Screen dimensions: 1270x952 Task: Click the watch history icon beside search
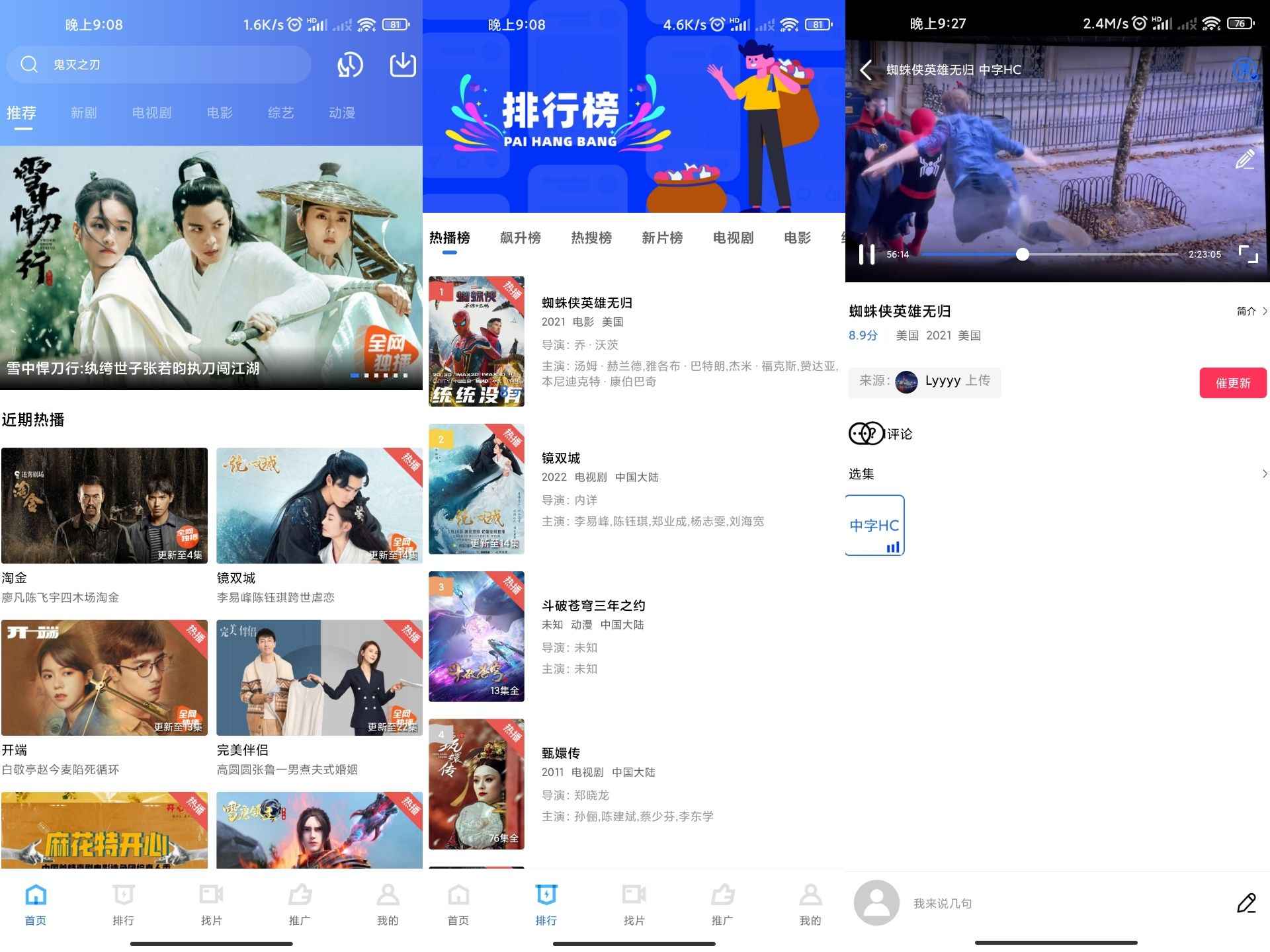350,64
